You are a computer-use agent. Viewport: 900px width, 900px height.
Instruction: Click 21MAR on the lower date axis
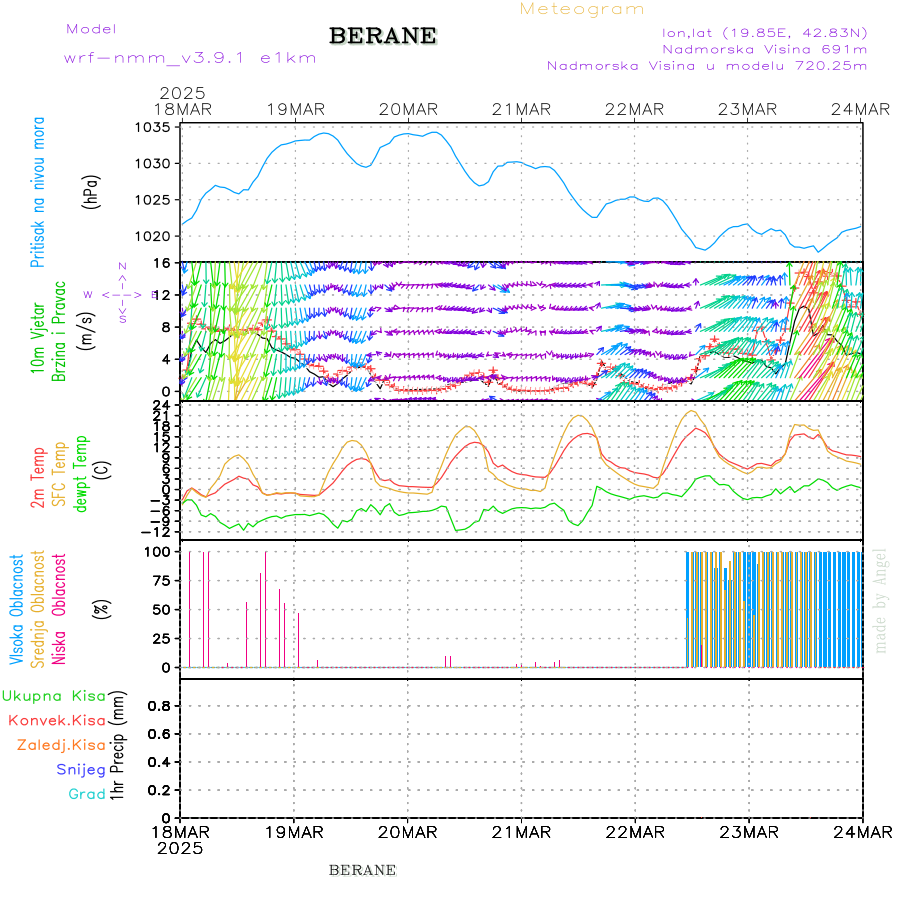[x=521, y=832]
